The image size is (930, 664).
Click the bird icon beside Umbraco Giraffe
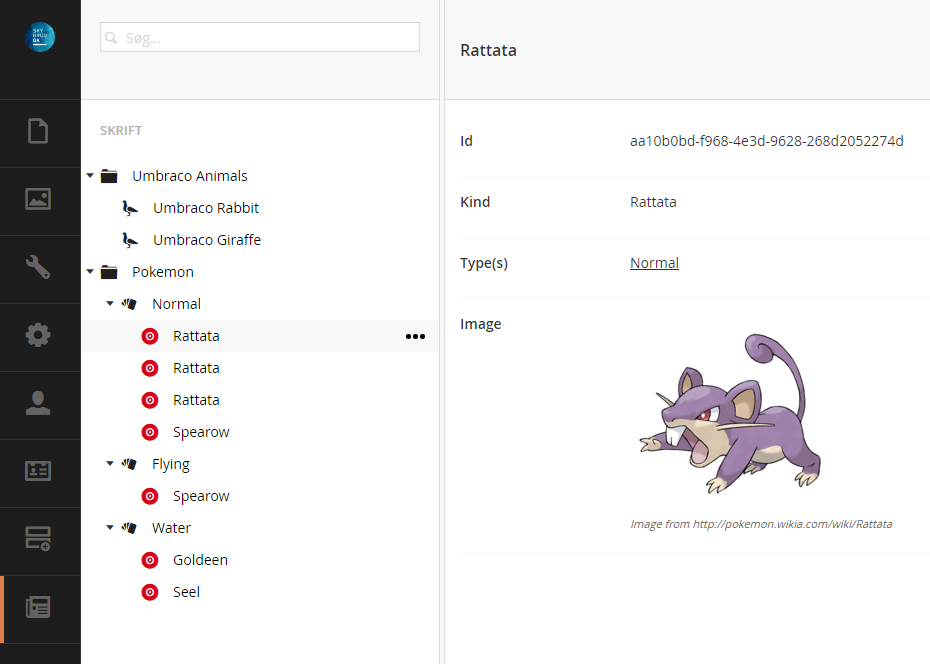coord(130,240)
